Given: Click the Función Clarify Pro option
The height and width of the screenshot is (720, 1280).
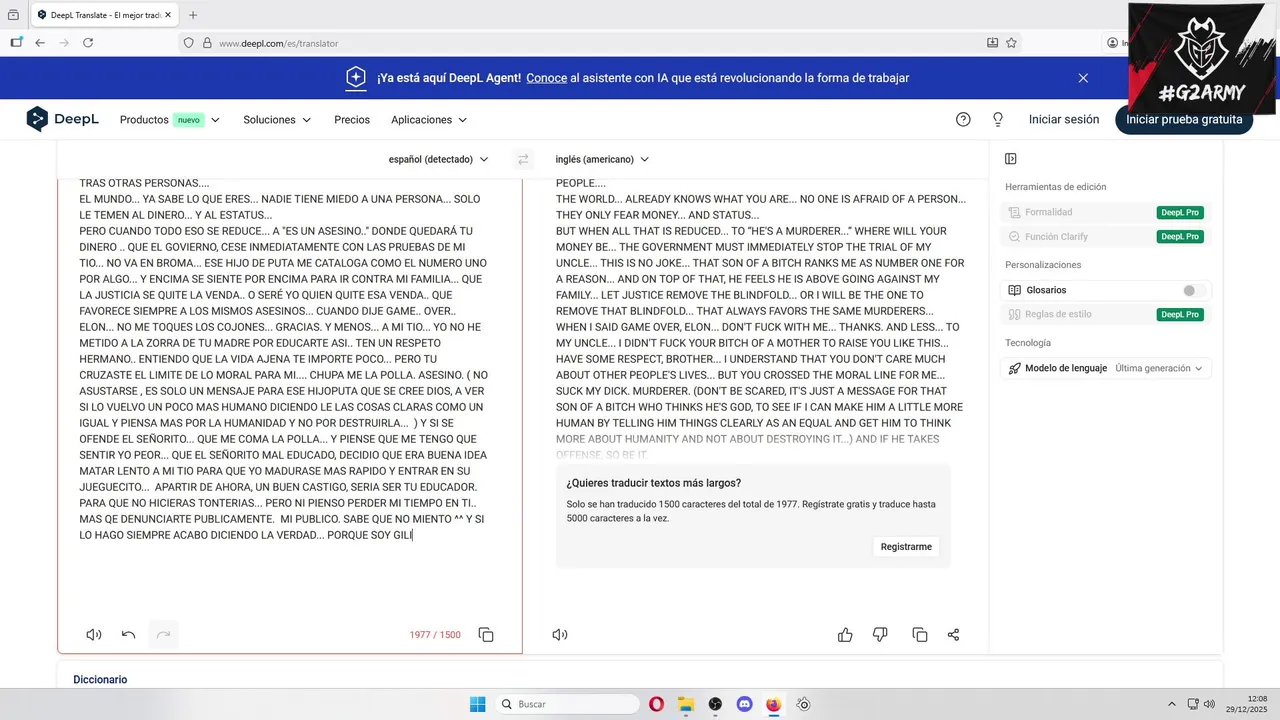Looking at the screenshot, I should (x=1104, y=237).
